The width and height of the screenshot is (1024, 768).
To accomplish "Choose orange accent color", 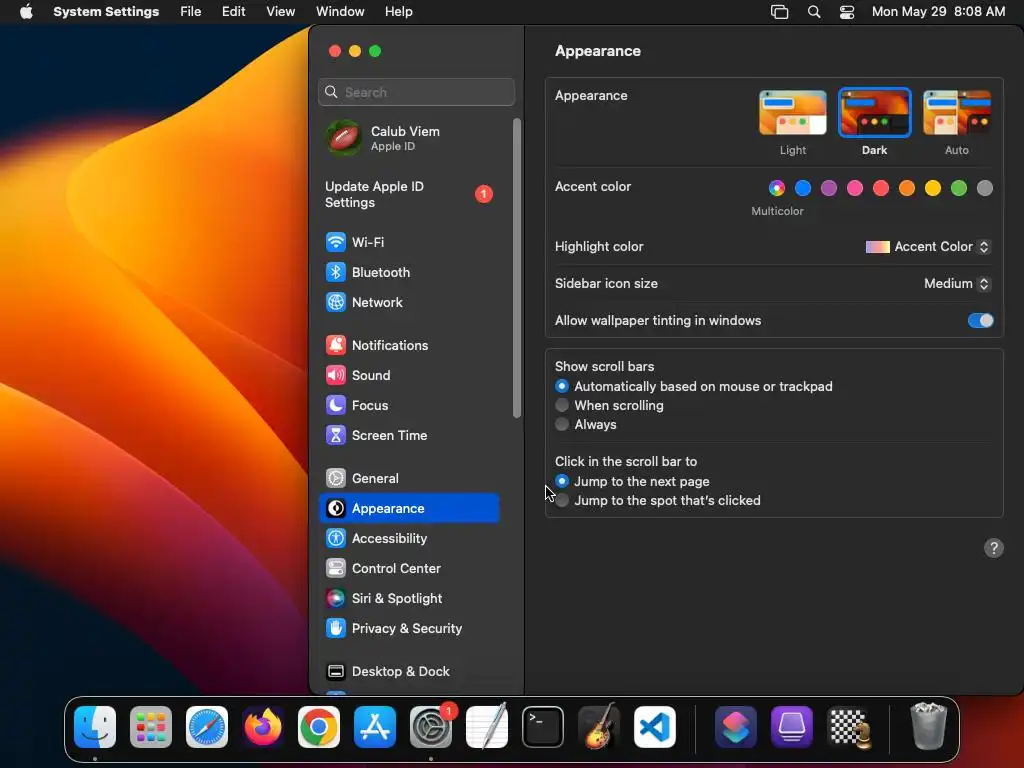I will [906, 188].
